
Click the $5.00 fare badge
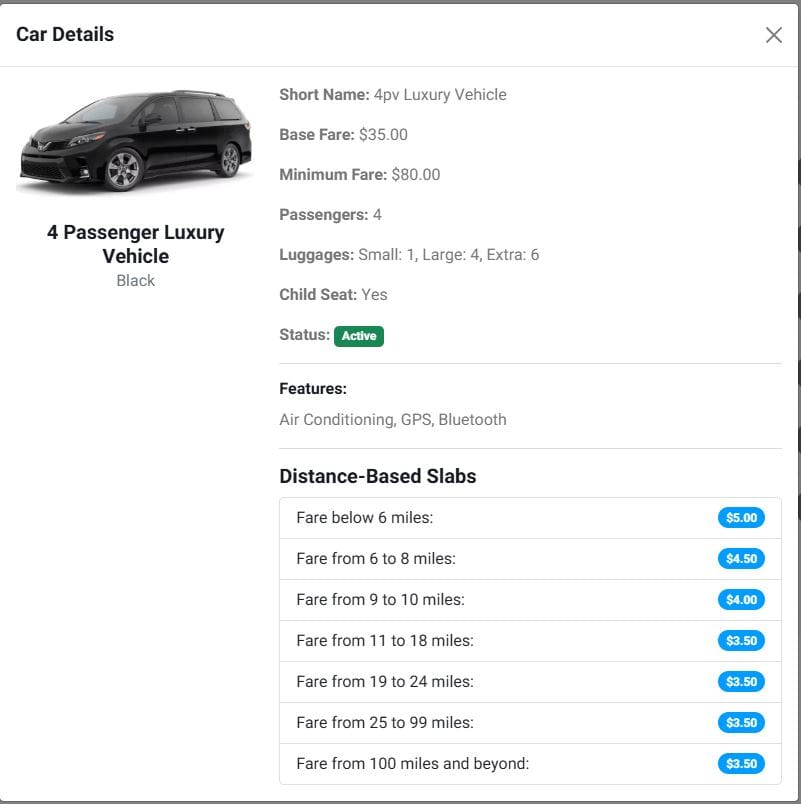(x=741, y=518)
